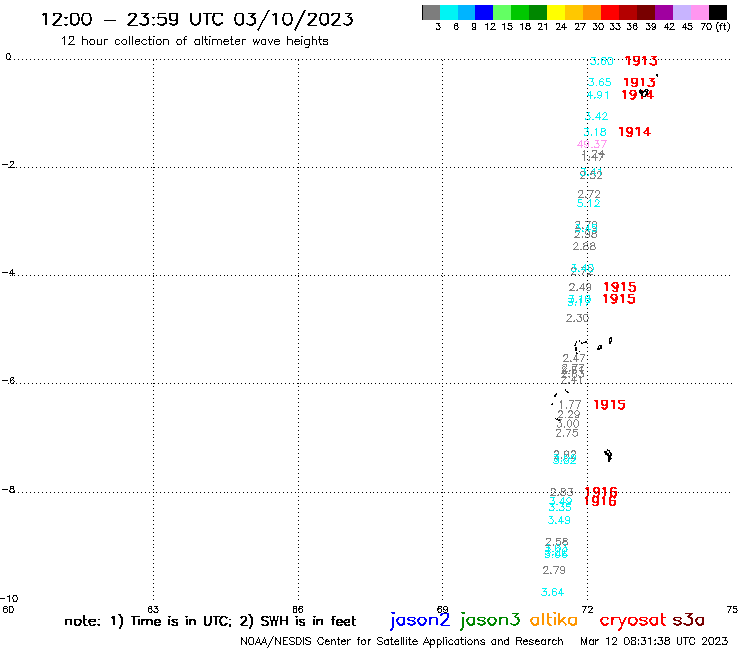Click the '70 (ft)' color scale label
The image size is (740, 650).
pyautogui.click(x=715, y=27)
